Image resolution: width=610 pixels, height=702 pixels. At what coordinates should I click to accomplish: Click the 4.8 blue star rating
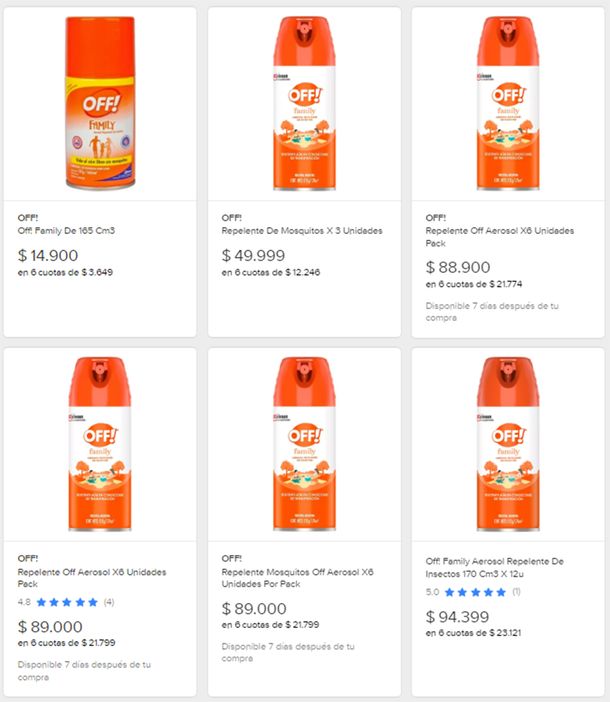[68, 602]
